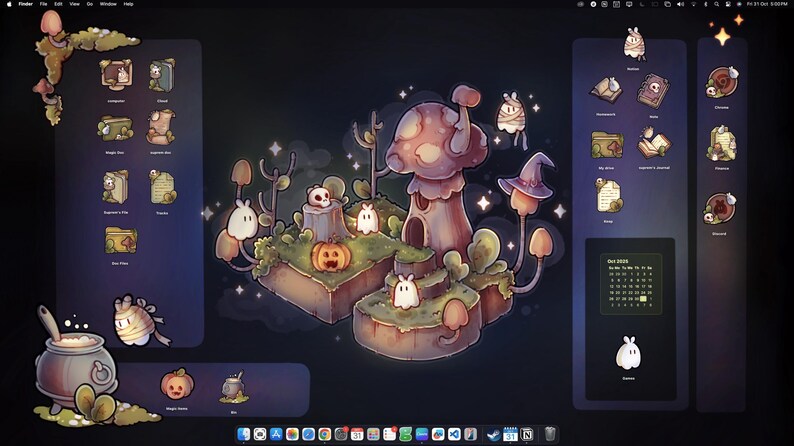Open the Edit menu
The width and height of the screenshot is (794, 446).
click(58, 4)
